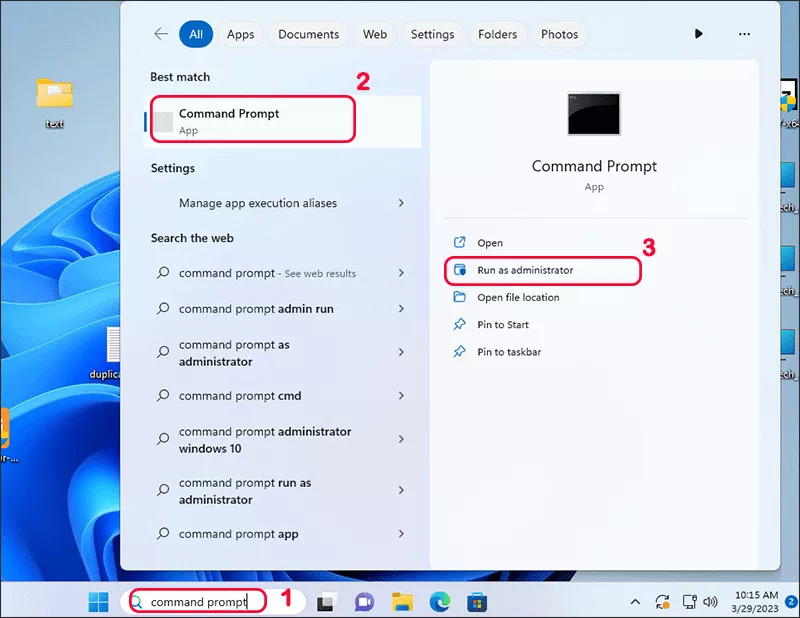
Task: Switch to the Apps filter tab
Action: [x=240, y=34]
